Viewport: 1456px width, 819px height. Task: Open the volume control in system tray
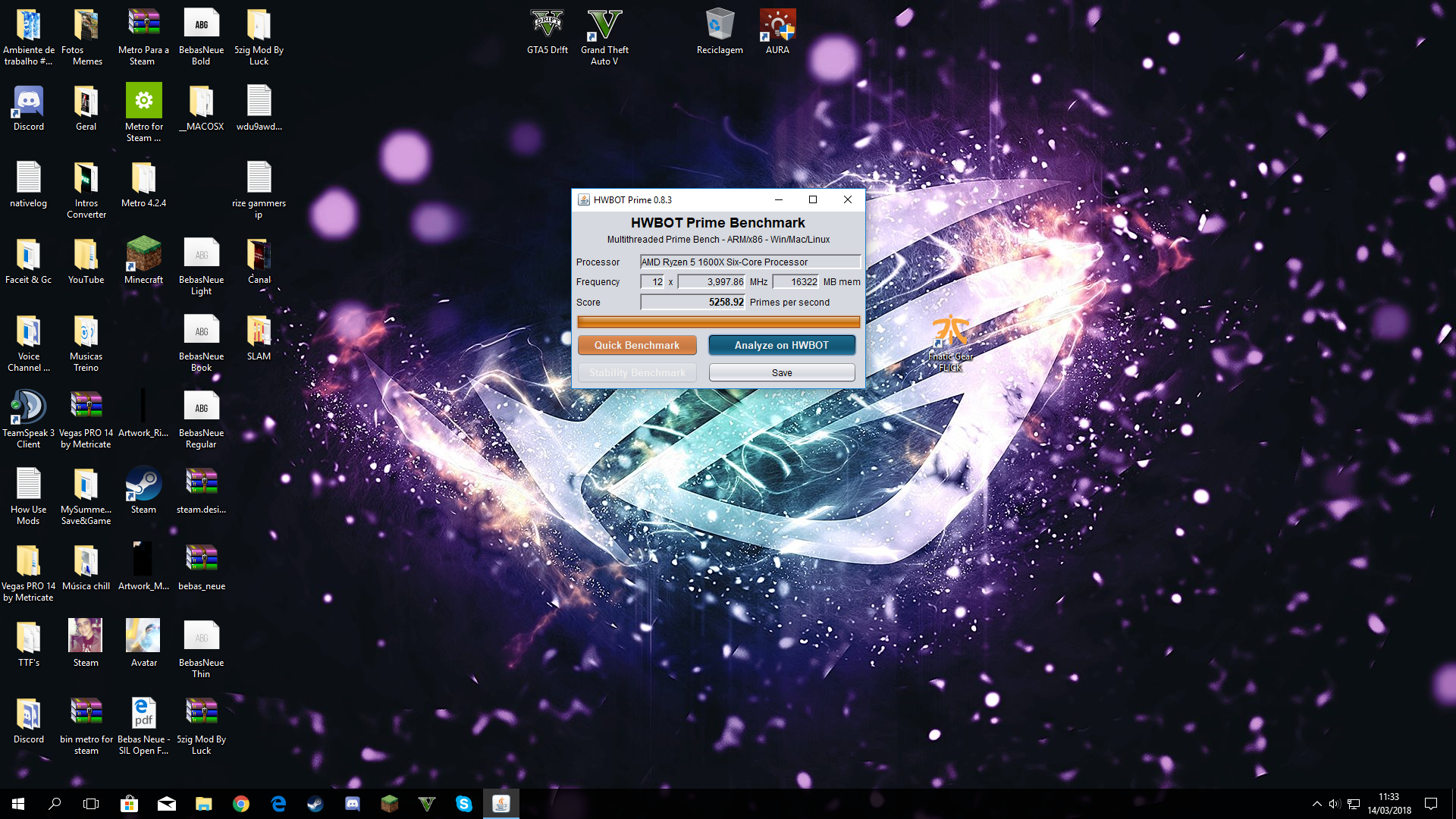click(1335, 804)
